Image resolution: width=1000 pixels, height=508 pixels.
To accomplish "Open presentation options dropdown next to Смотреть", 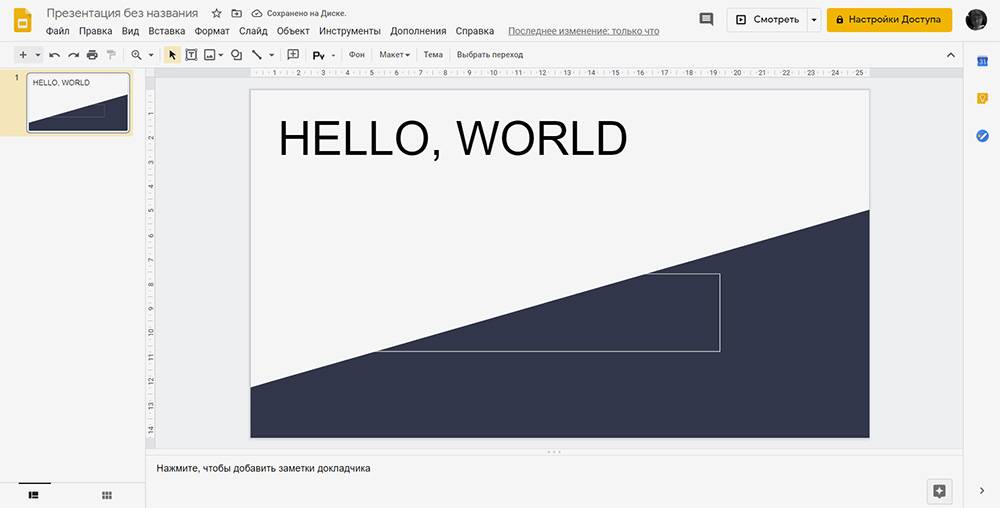I will click(x=814, y=20).
